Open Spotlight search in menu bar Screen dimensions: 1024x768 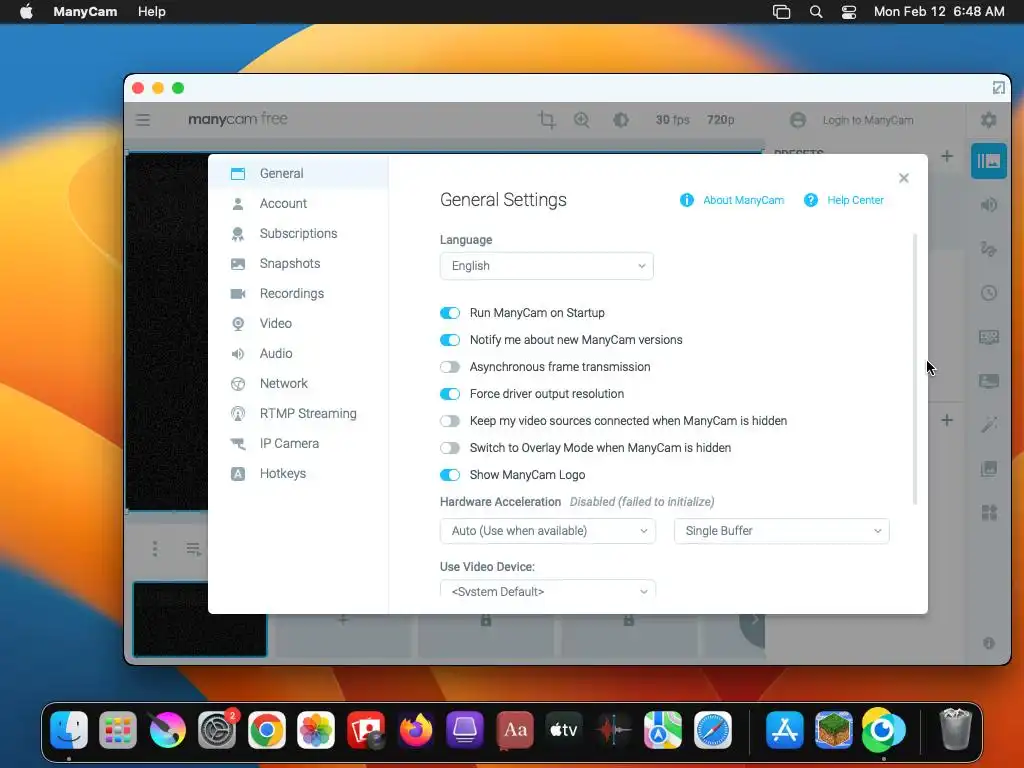[x=816, y=12]
